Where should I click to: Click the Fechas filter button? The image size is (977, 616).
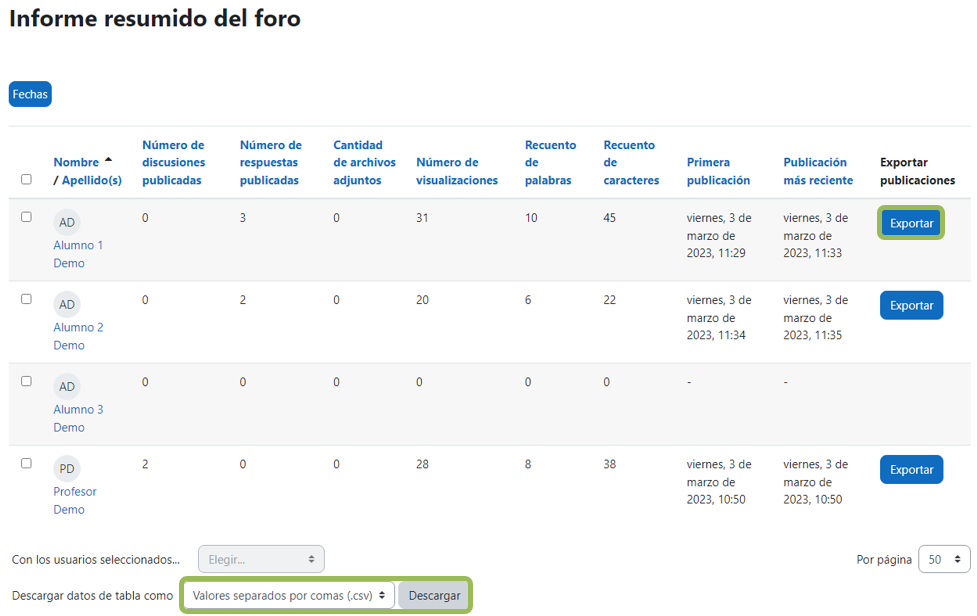pyautogui.click(x=29, y=93)
